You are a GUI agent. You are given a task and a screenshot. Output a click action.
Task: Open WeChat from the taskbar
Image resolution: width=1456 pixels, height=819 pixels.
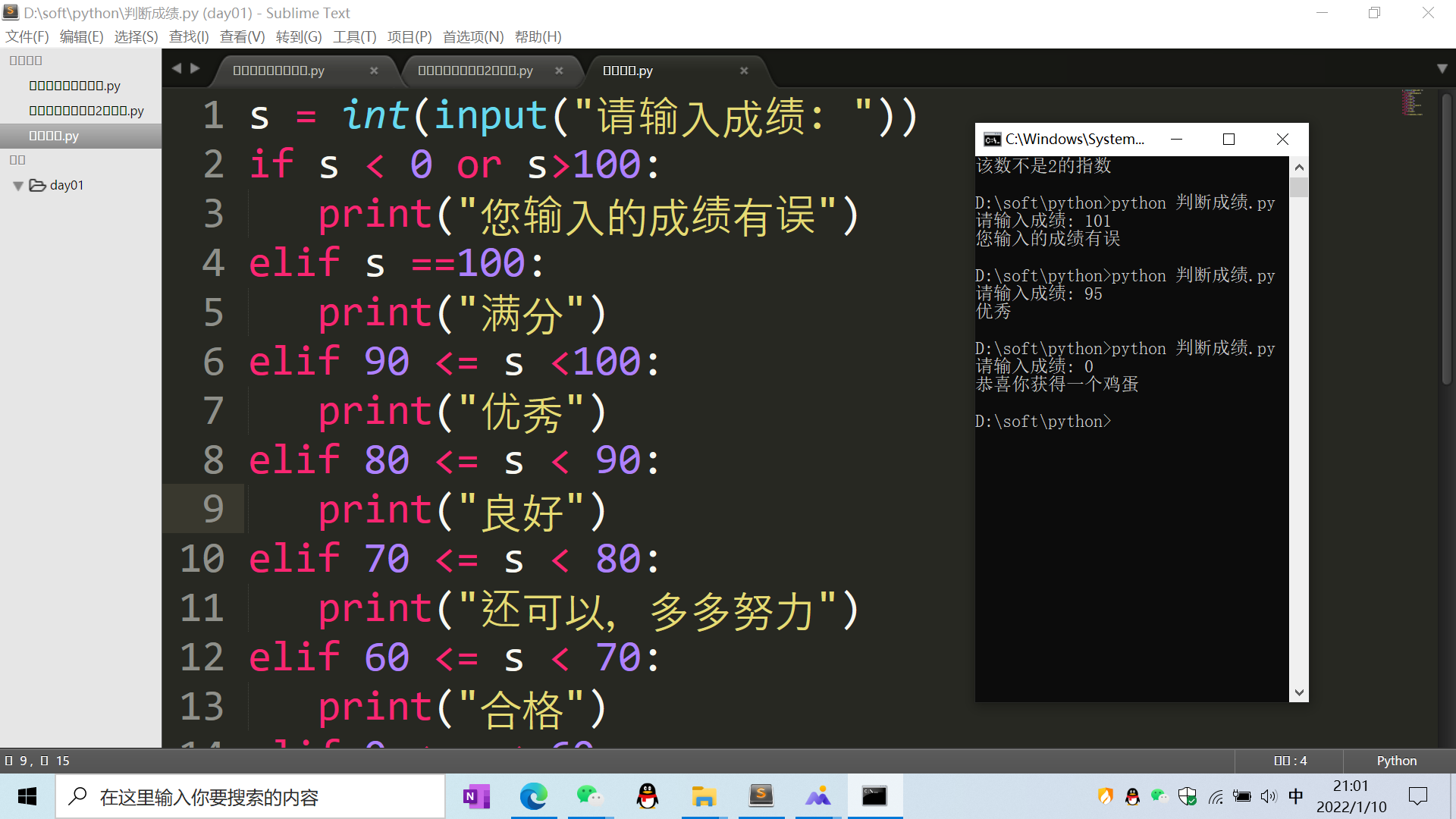590,796
